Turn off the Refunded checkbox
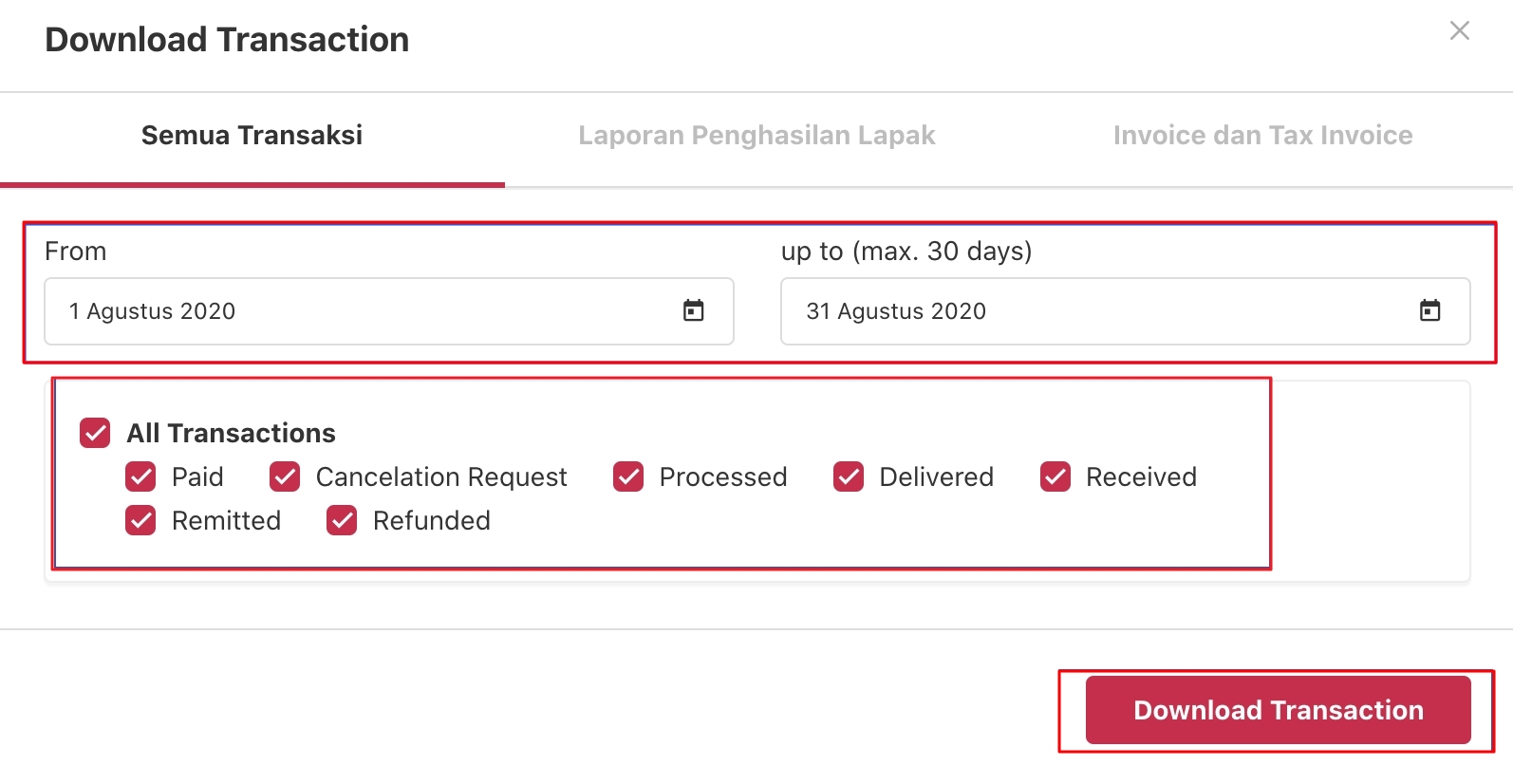 (342, 520)
